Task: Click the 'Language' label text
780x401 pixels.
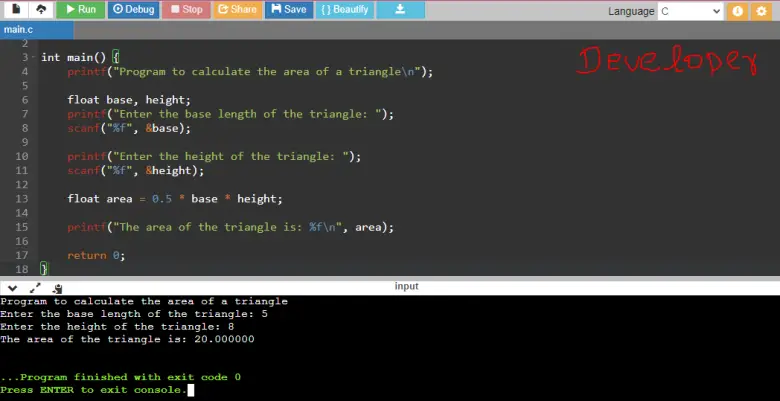Action: [x=631, y=11]
